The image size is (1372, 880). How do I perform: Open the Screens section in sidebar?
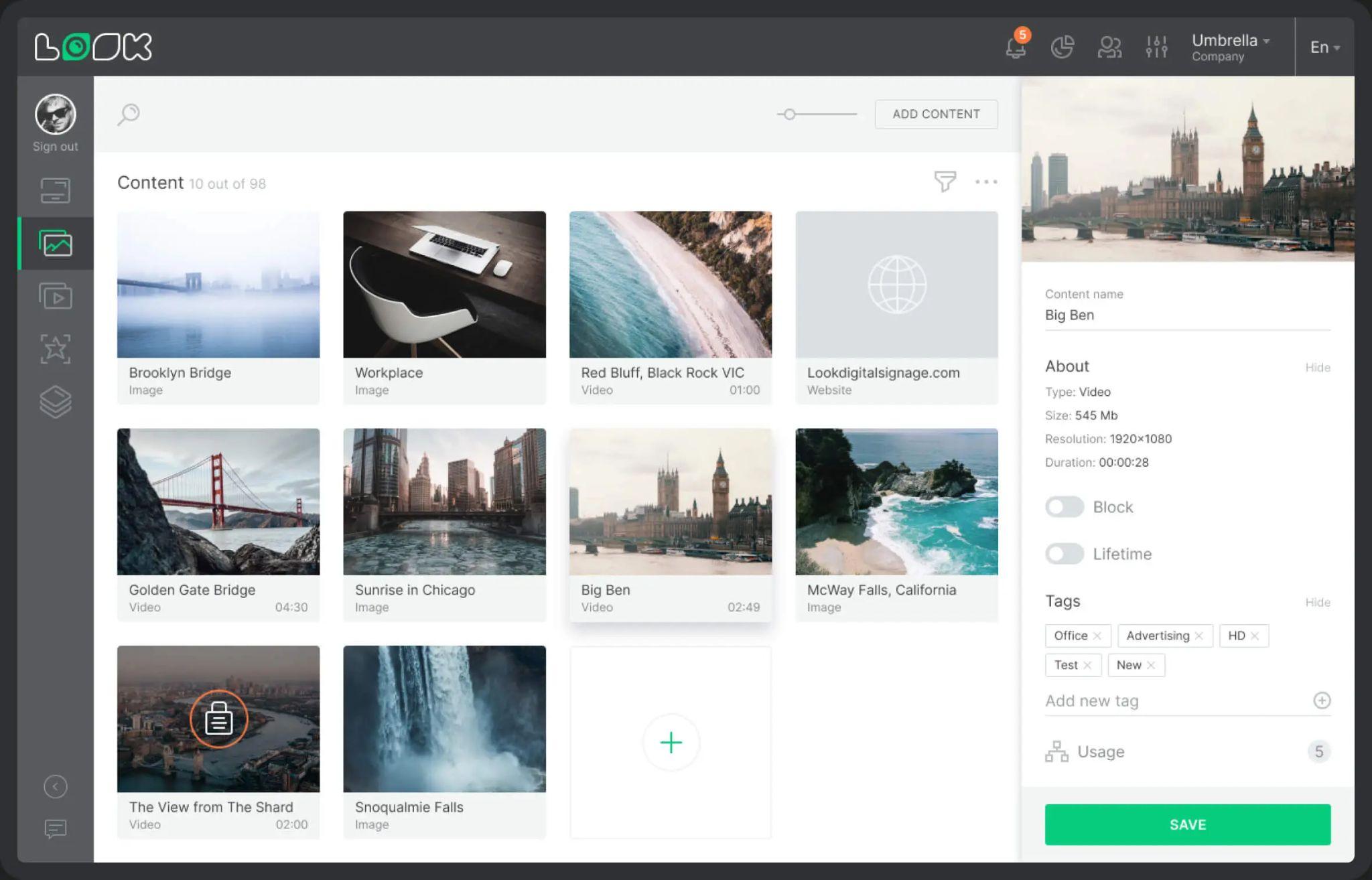click(x=55, y=190)
